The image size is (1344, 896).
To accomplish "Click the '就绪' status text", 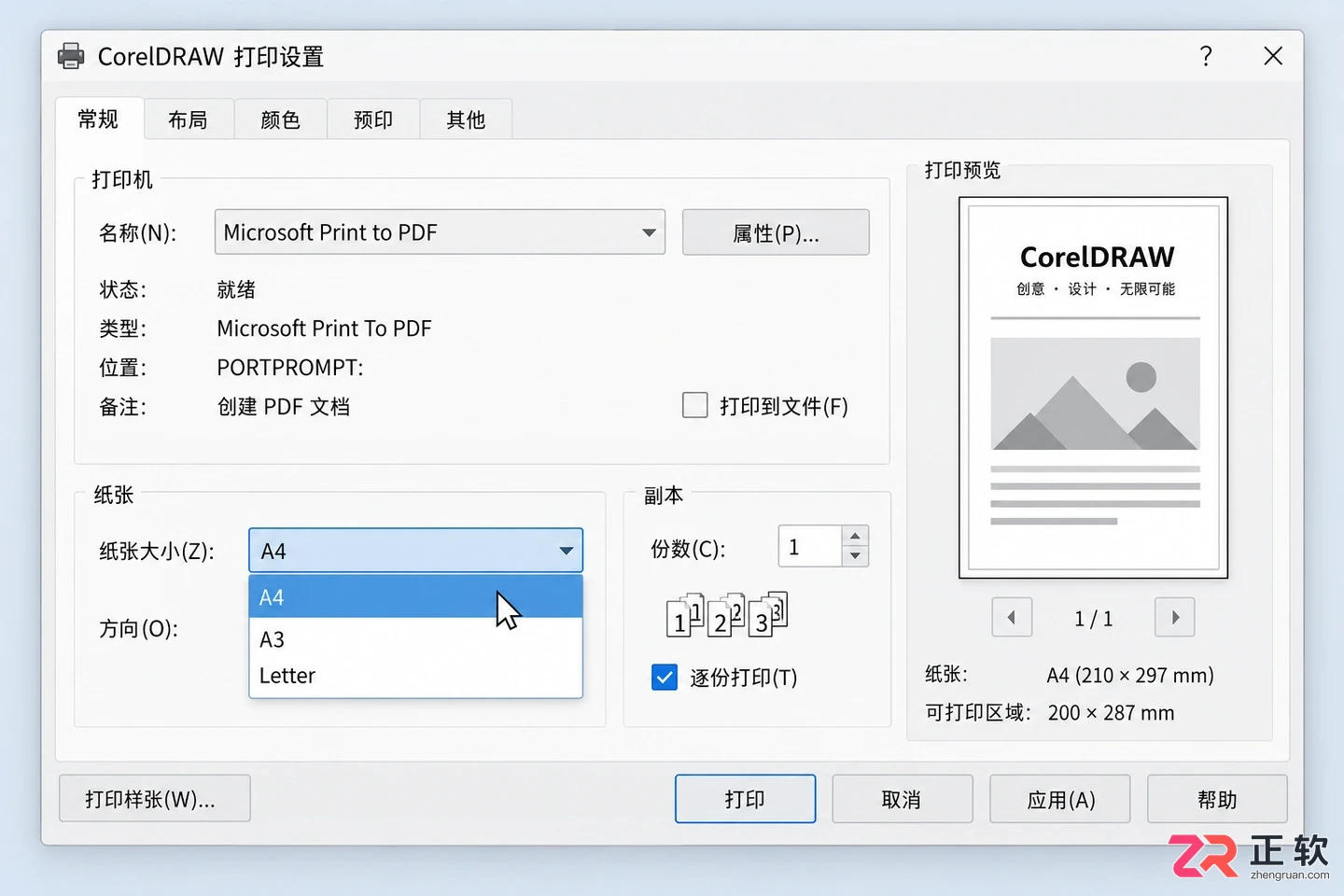I will (x=236, y=289).
